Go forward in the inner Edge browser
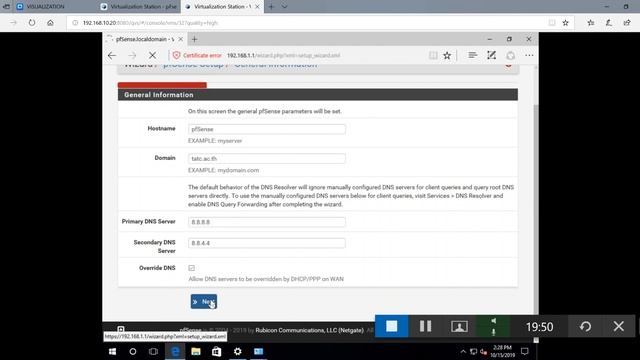This screenshot has height=360, width=640. 132,56
